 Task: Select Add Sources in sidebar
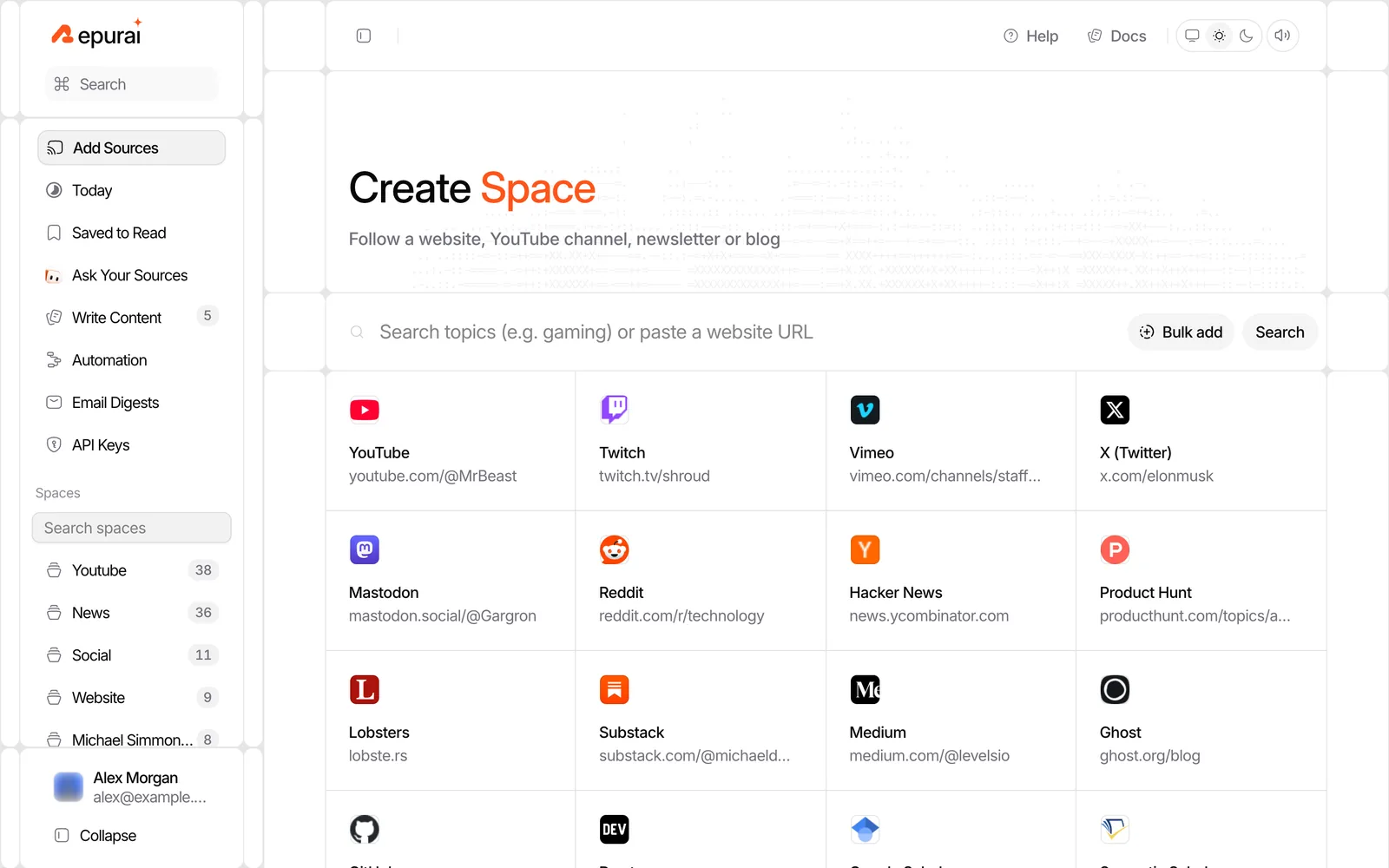click(131, 148)
